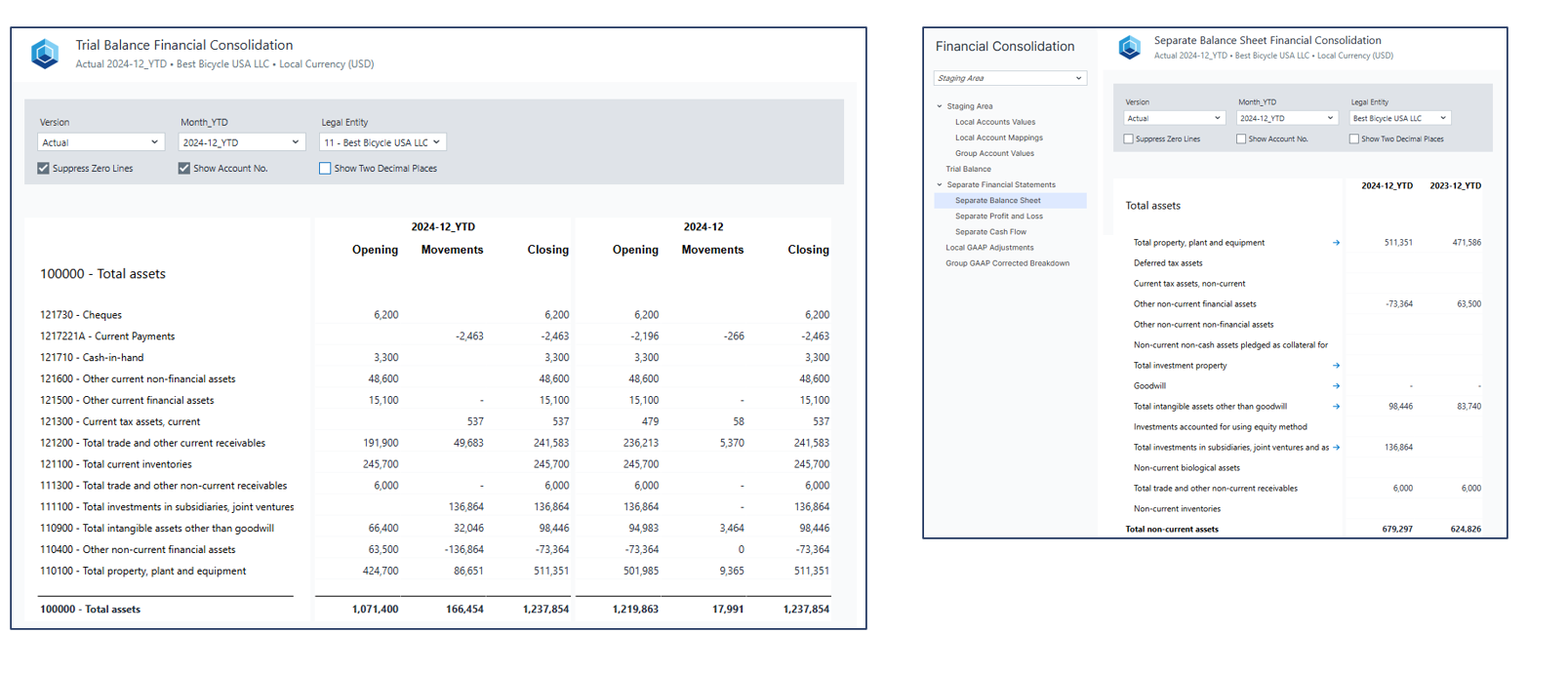Open Group GAAP Corrected Breakdown in the sidebar

pos(1007,262)
